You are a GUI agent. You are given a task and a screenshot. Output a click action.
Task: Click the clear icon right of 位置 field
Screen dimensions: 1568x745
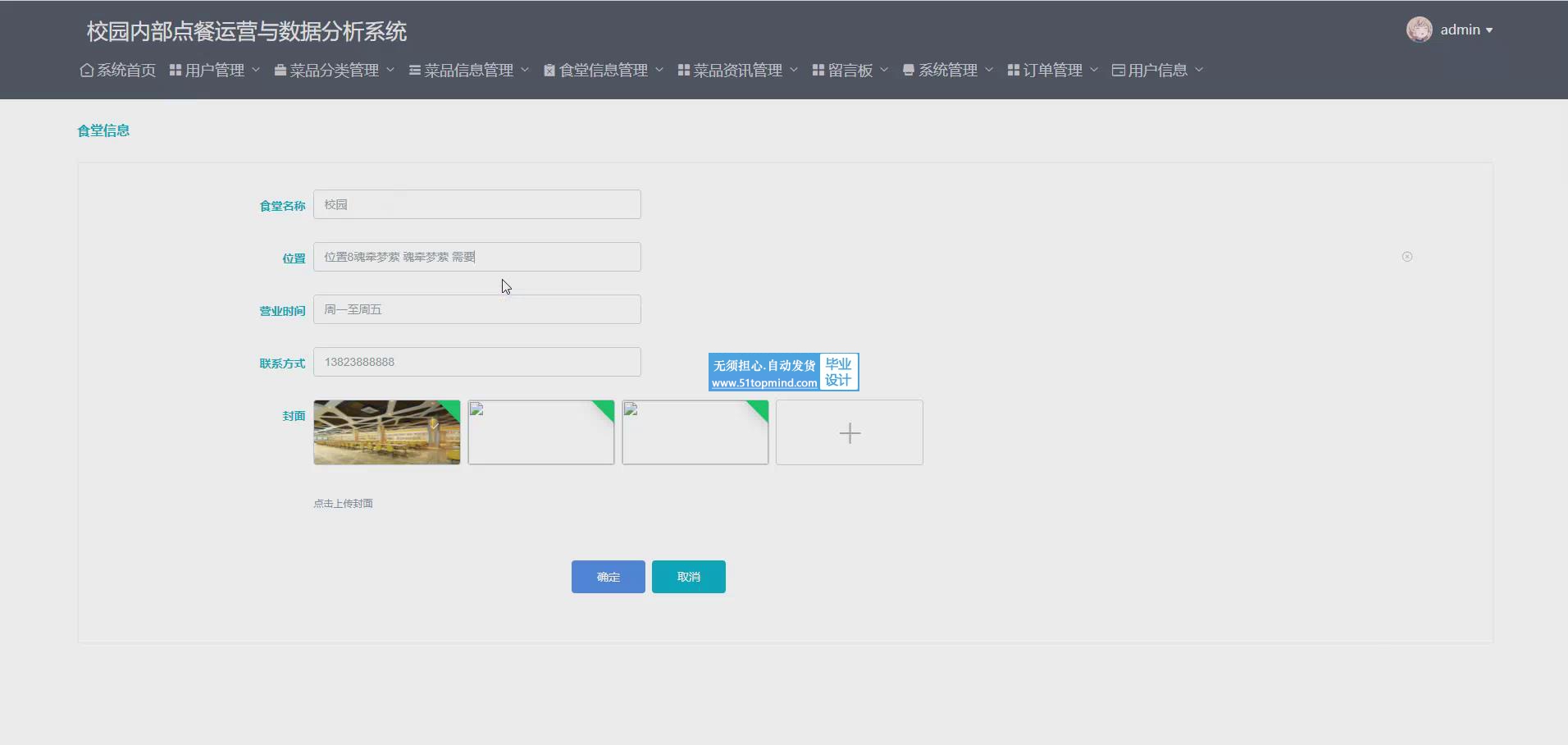1406,257
